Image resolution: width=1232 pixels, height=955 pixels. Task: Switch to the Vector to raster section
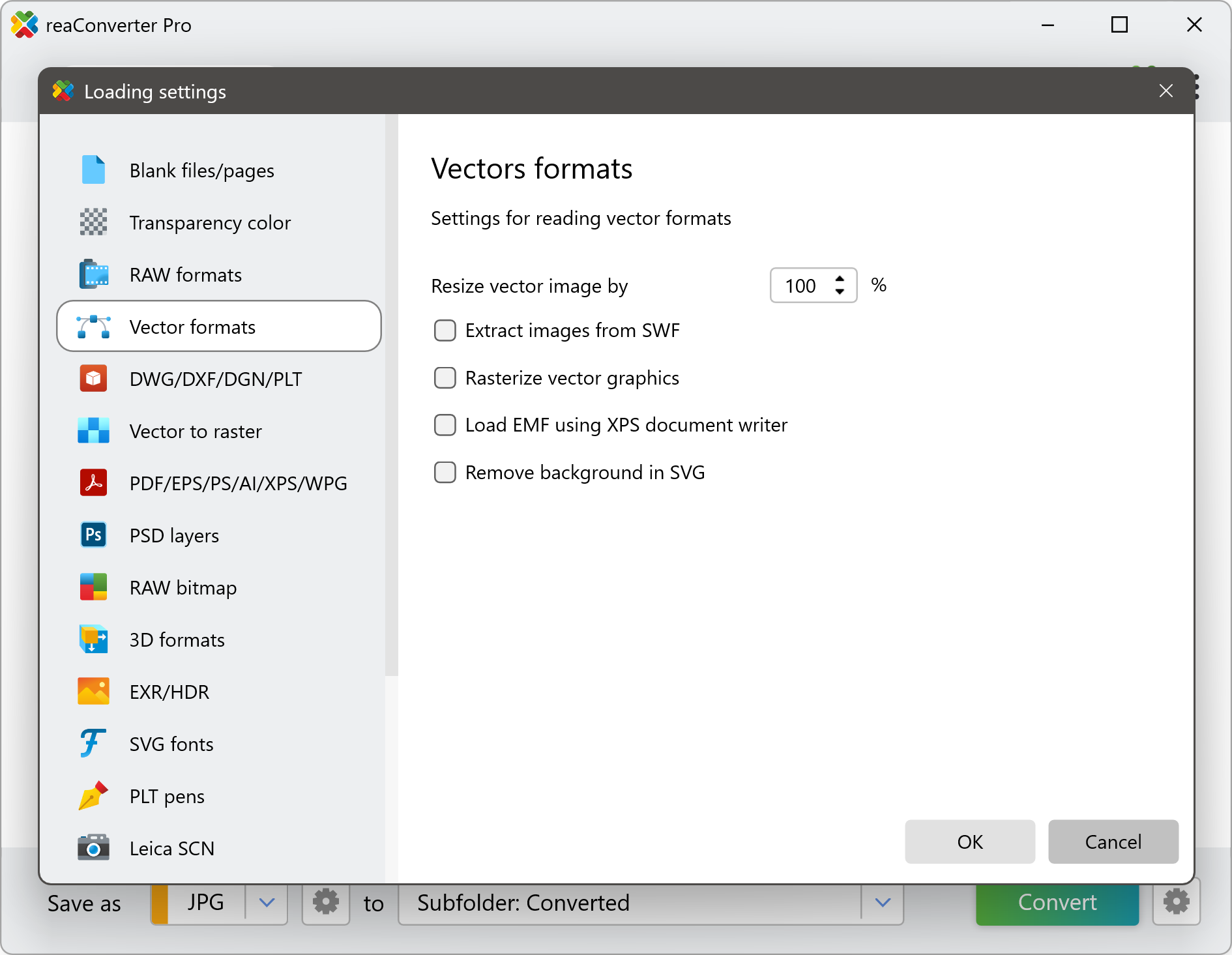point(196,431)
